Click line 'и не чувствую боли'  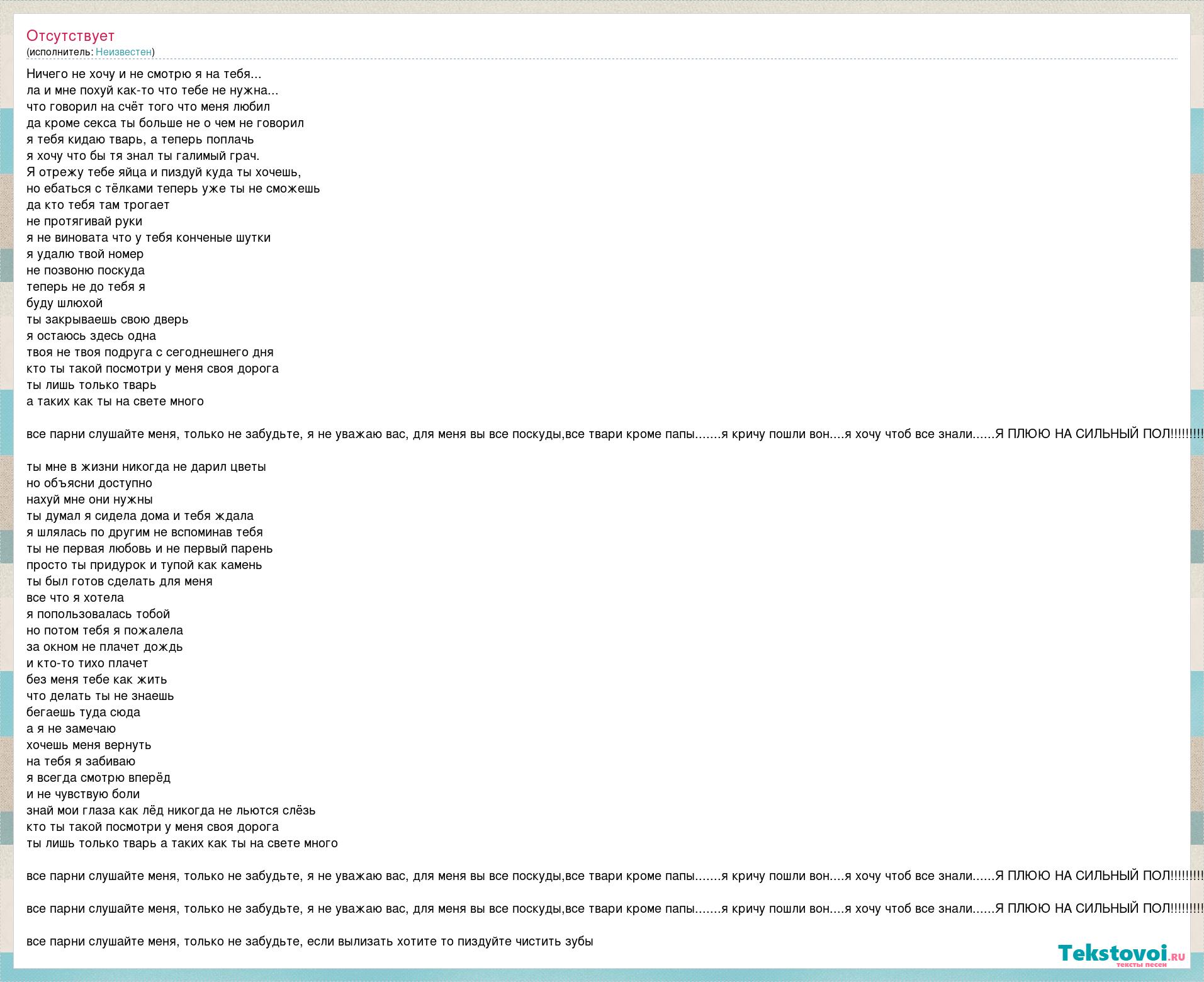pyautogui.click(x=83, y=794)
